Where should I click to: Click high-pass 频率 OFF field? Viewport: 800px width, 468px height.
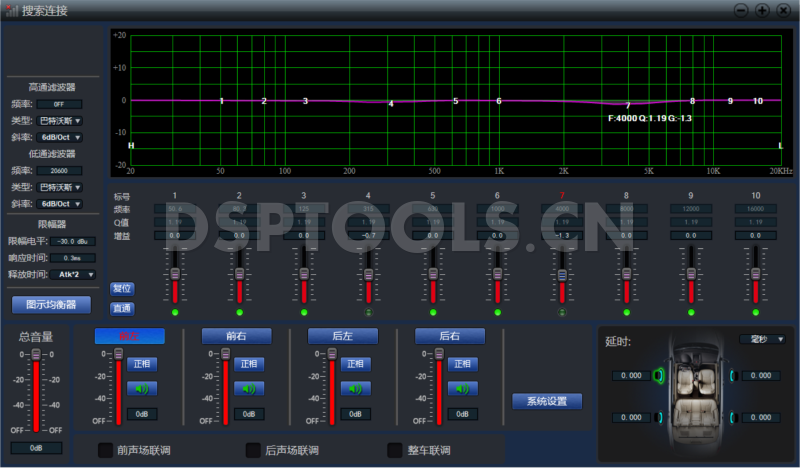[x=59, y=104]
